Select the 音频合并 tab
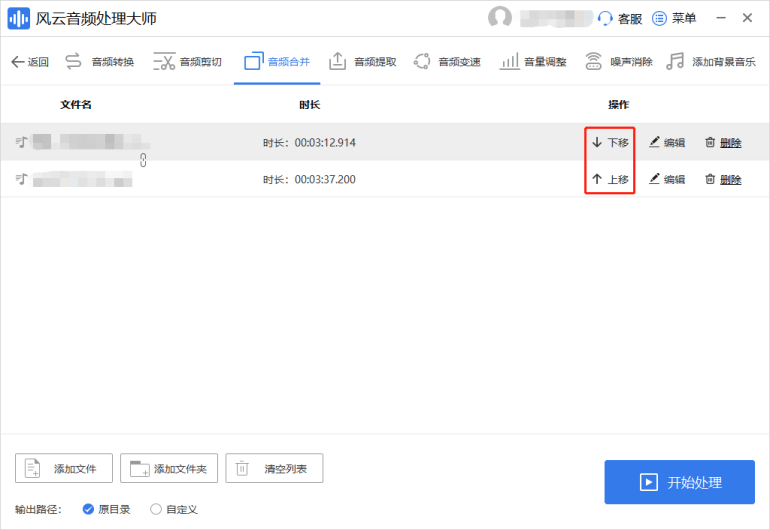Screen dimensions: 770x530 (277, 62)
